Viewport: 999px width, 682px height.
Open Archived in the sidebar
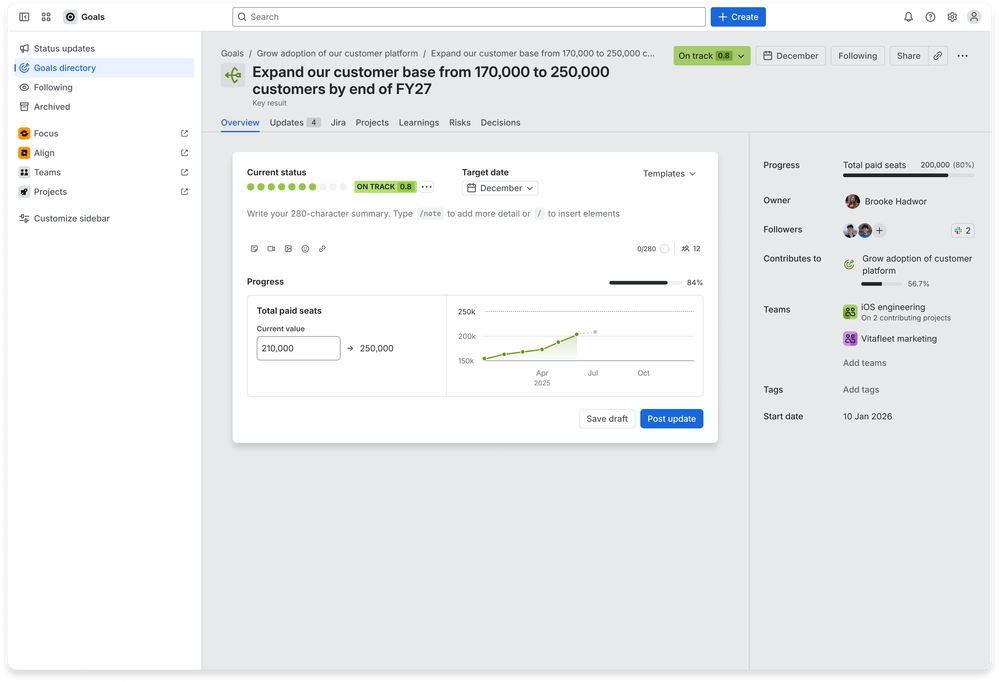pos(104,107)
